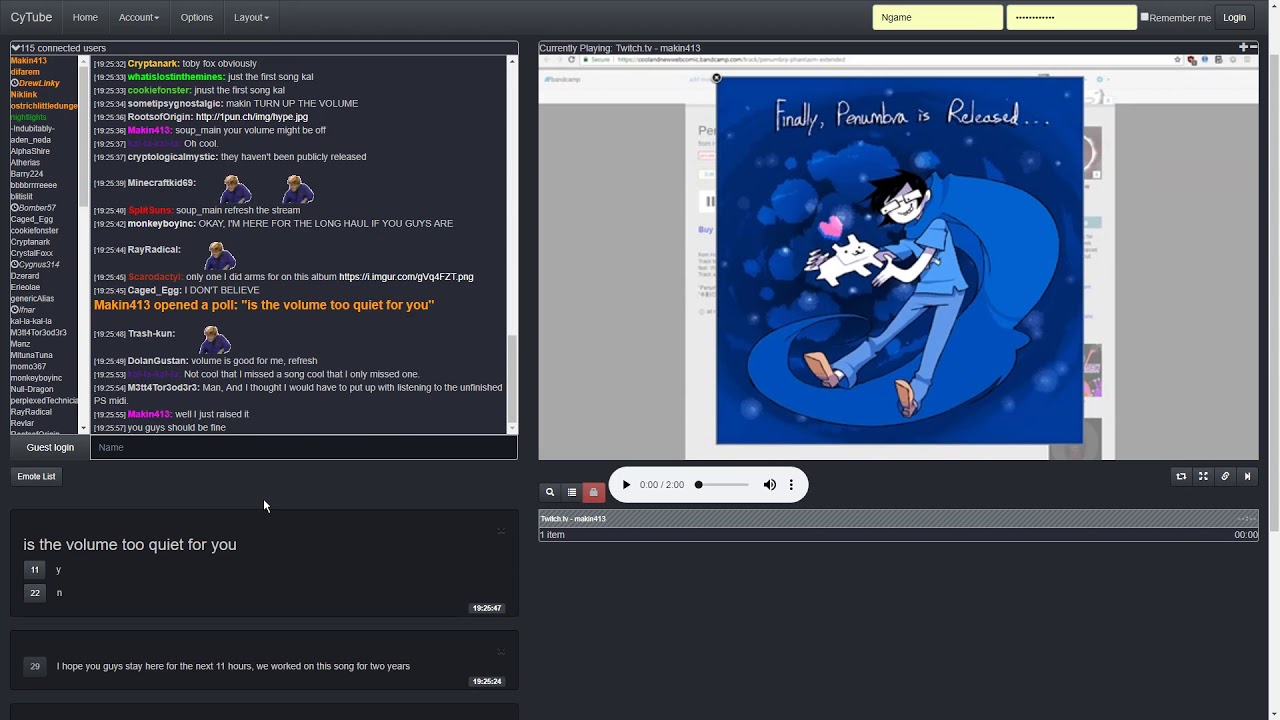Open the playlist search button

click(550, 492)
